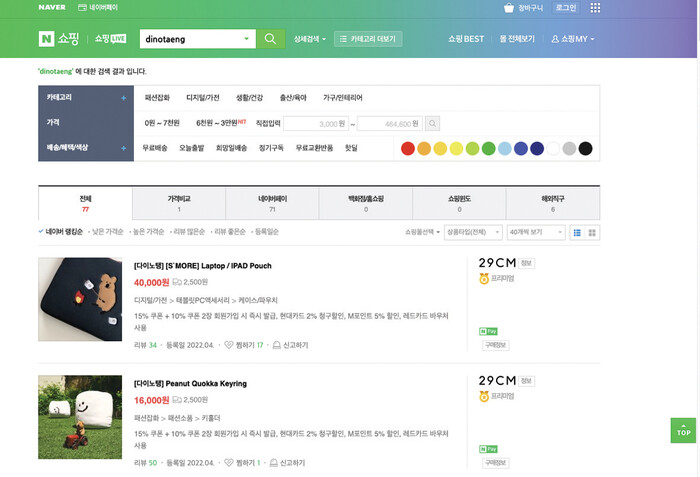Screen dimensions: 700x477
Task: Pick the black color swatch filter
Action: click(x=585, y=148)
